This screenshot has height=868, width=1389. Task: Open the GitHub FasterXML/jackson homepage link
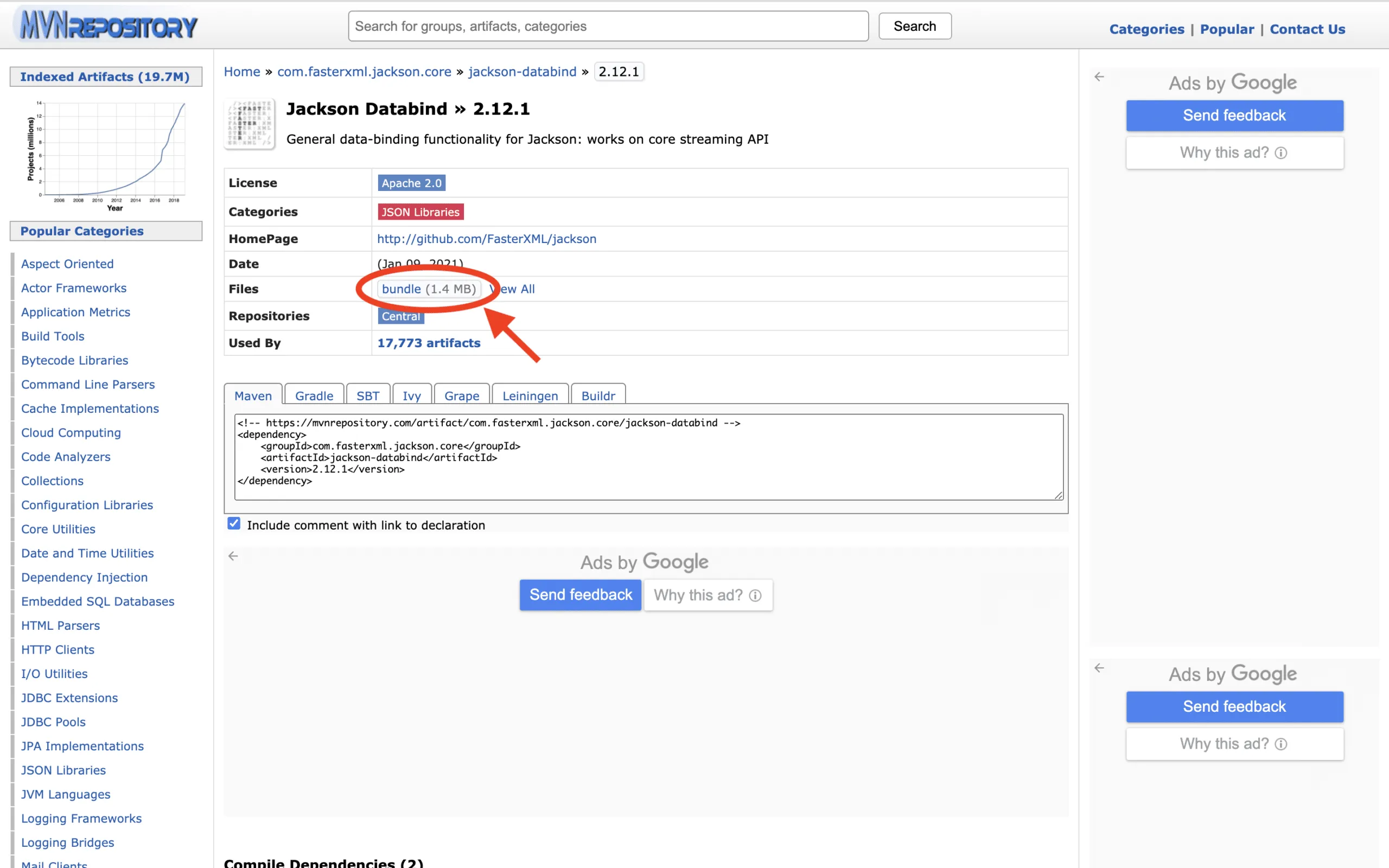[486, 239]
